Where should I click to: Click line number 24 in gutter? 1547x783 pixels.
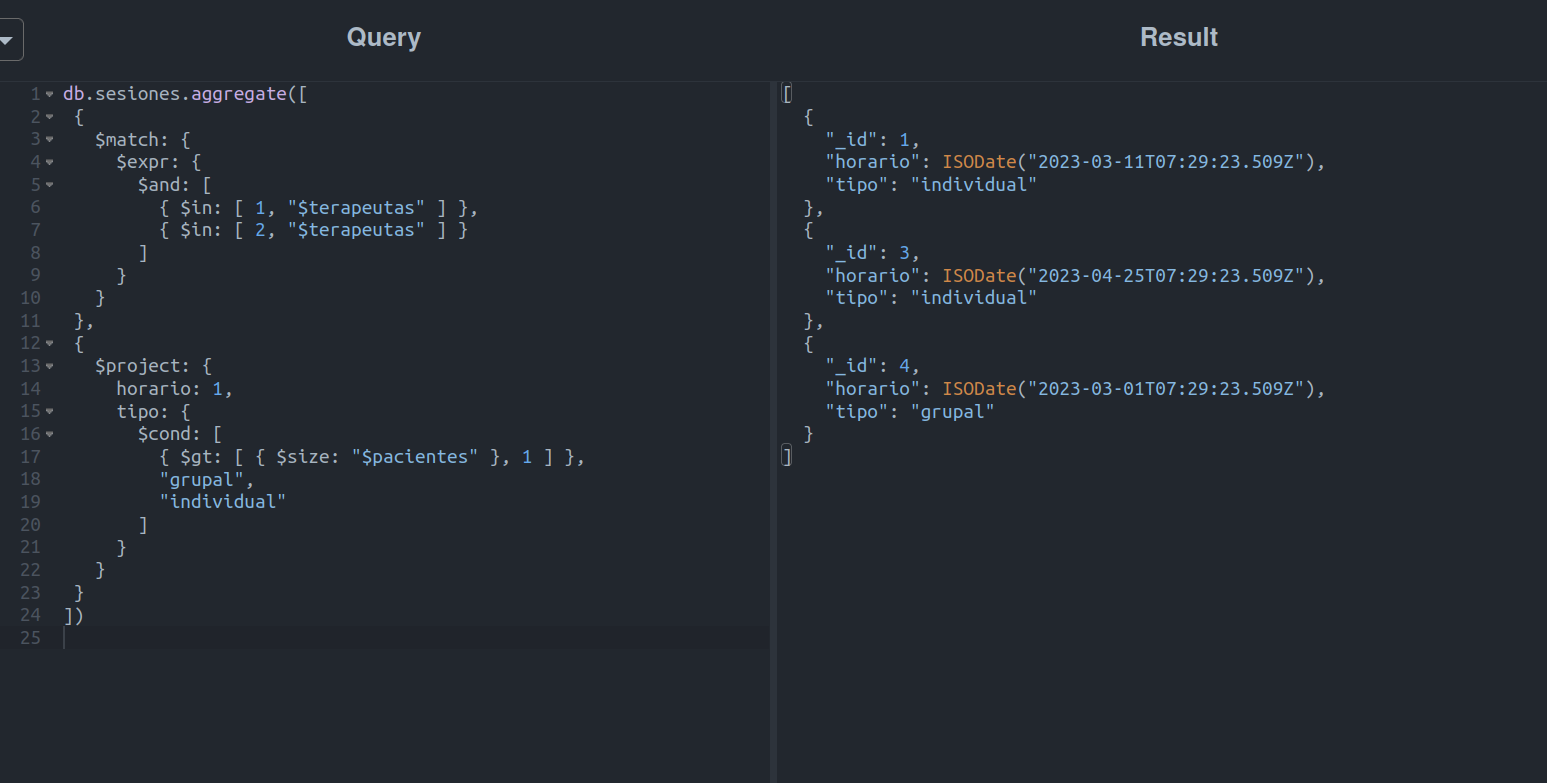30,614
